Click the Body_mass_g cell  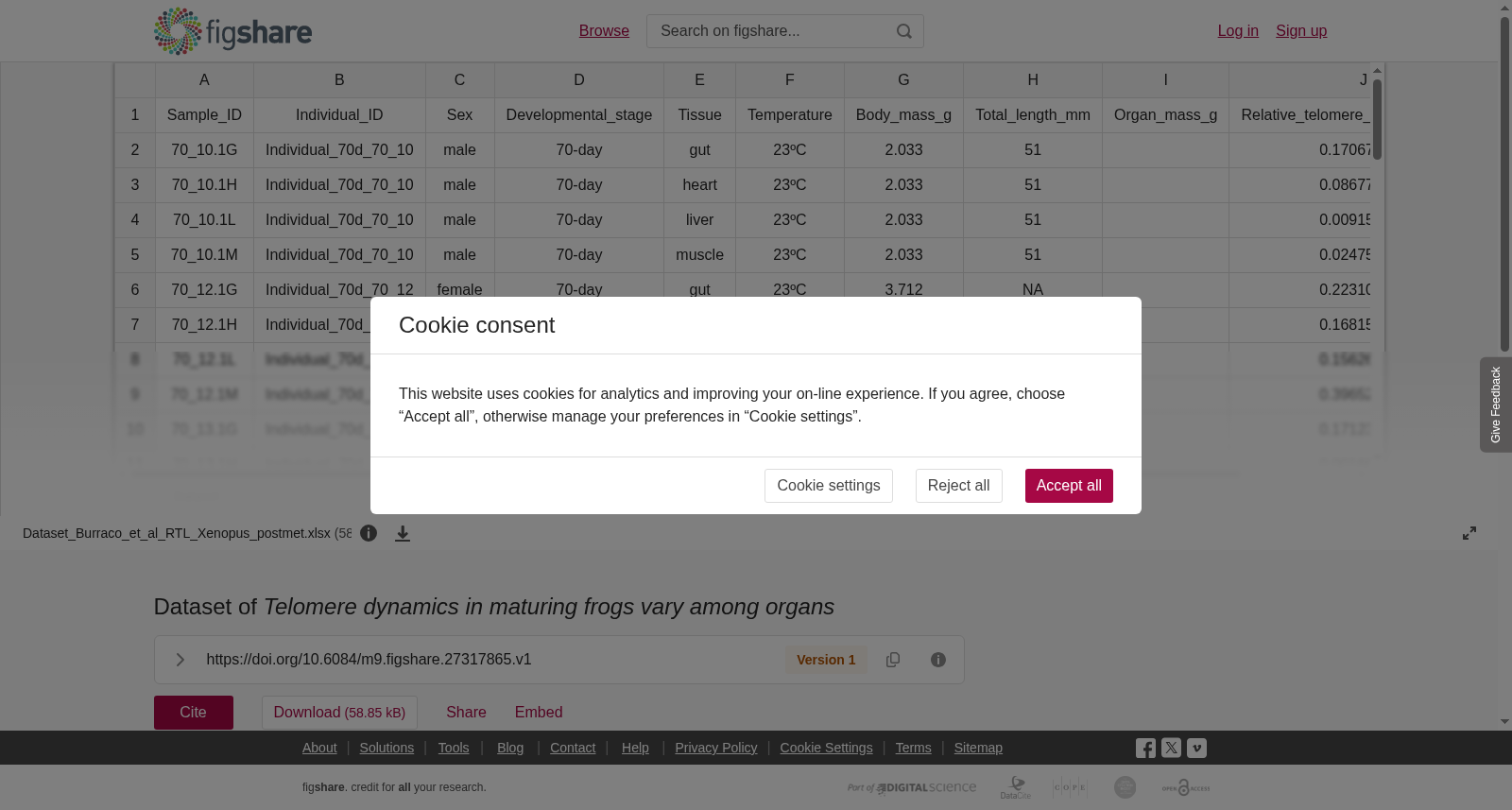pos(903,115)
